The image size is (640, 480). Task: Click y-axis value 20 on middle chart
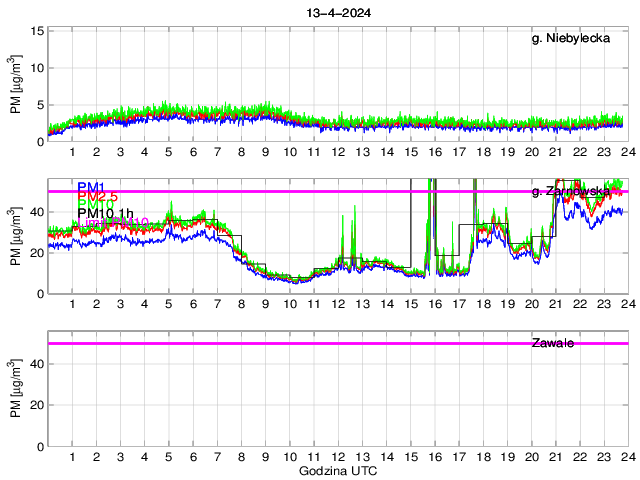point(38,253)
